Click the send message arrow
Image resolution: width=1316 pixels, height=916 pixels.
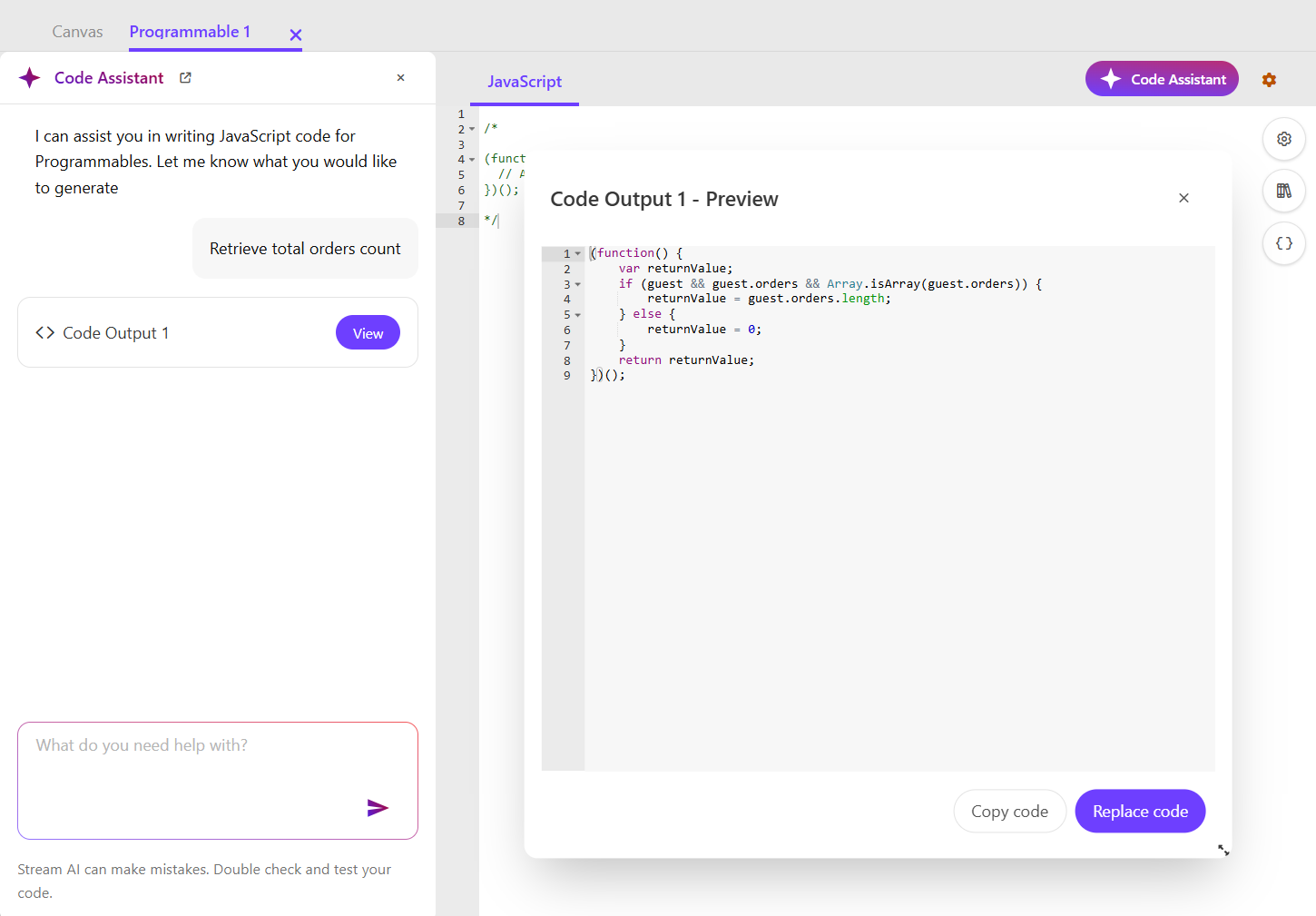(x=378, y=808)
